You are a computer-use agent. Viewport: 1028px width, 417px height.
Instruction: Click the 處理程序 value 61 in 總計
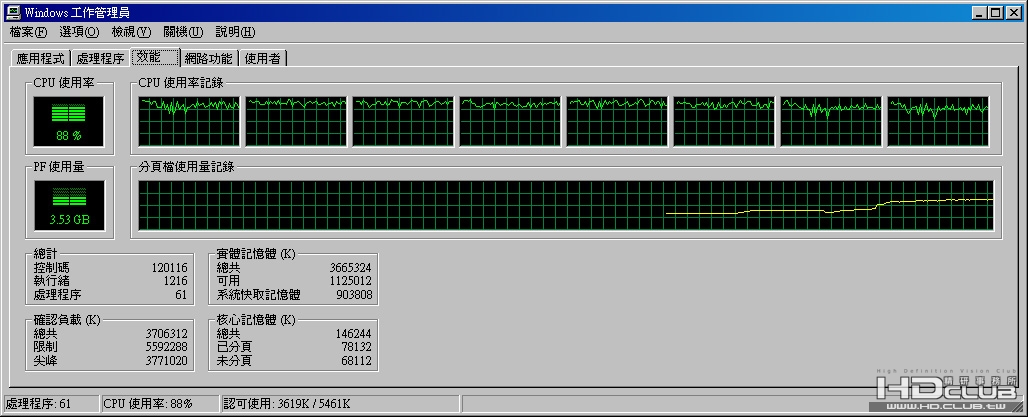tap(181, 295)
